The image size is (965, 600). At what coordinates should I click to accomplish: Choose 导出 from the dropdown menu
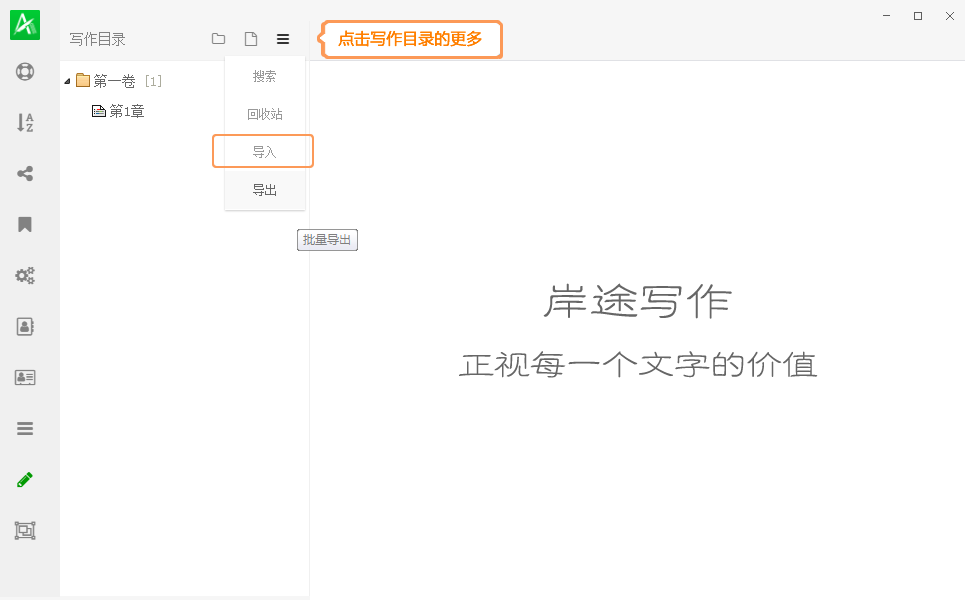click(265, 190)
